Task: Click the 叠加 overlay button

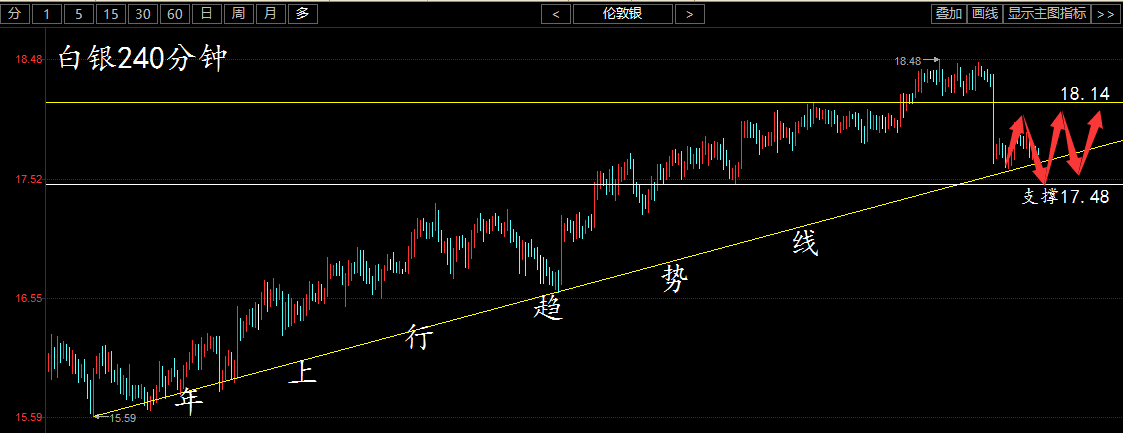Action: (948, 13)
